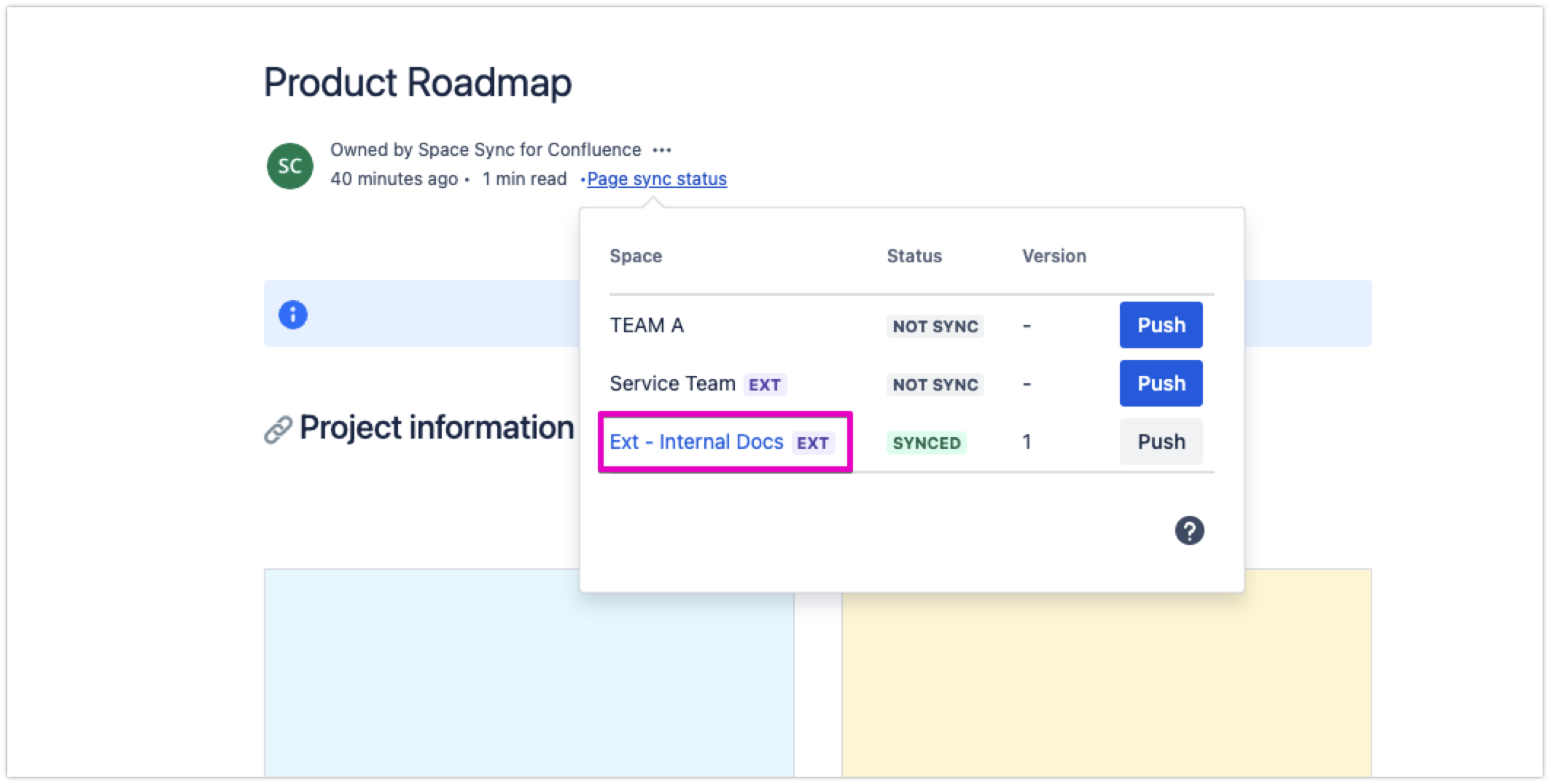Open the Ext - Internal Docs space link
Screen dimensions: 1550x784
coord(696,442)
